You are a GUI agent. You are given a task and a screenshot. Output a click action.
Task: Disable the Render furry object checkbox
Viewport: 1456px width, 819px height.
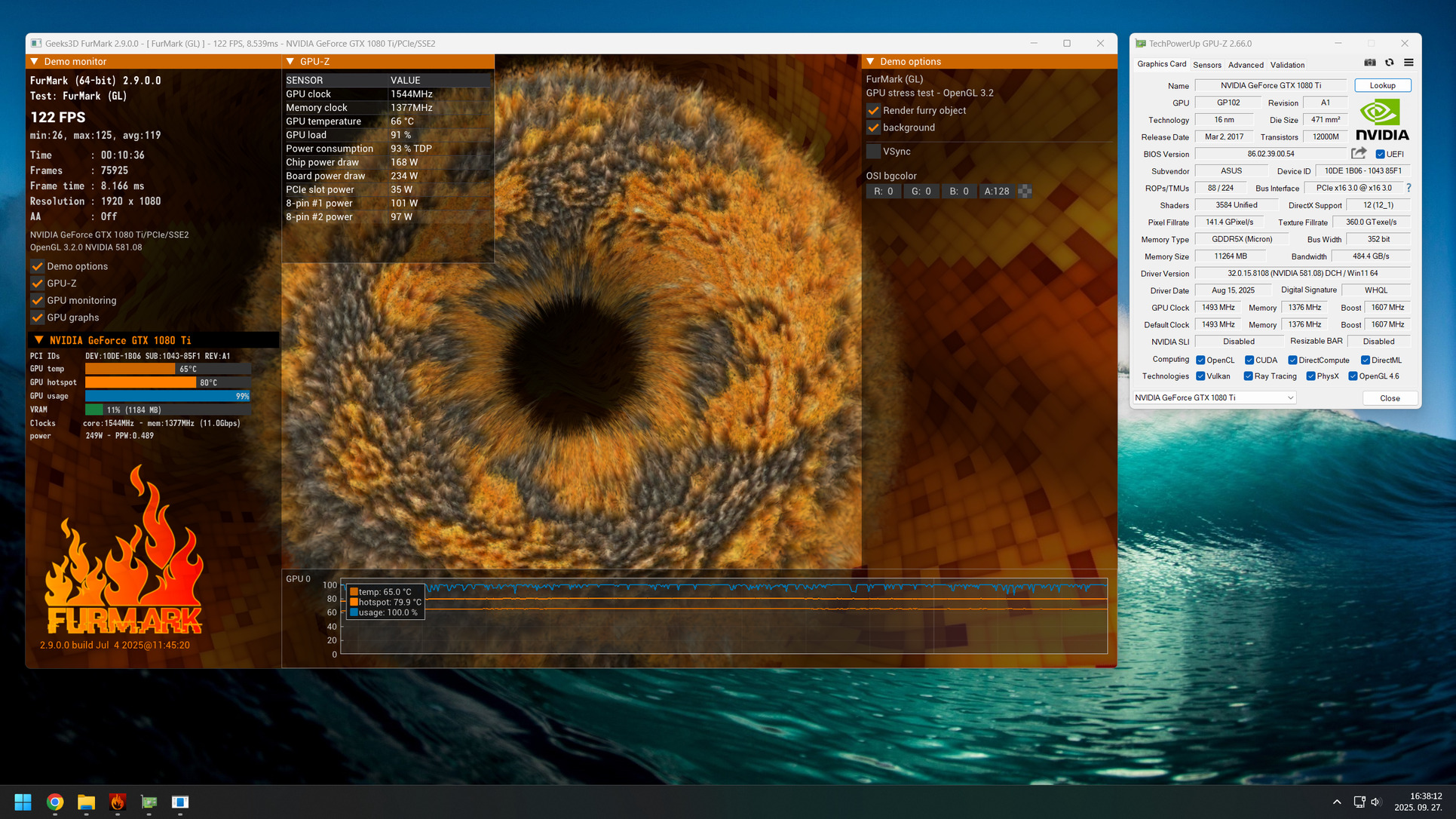click(x=873, y=111)
